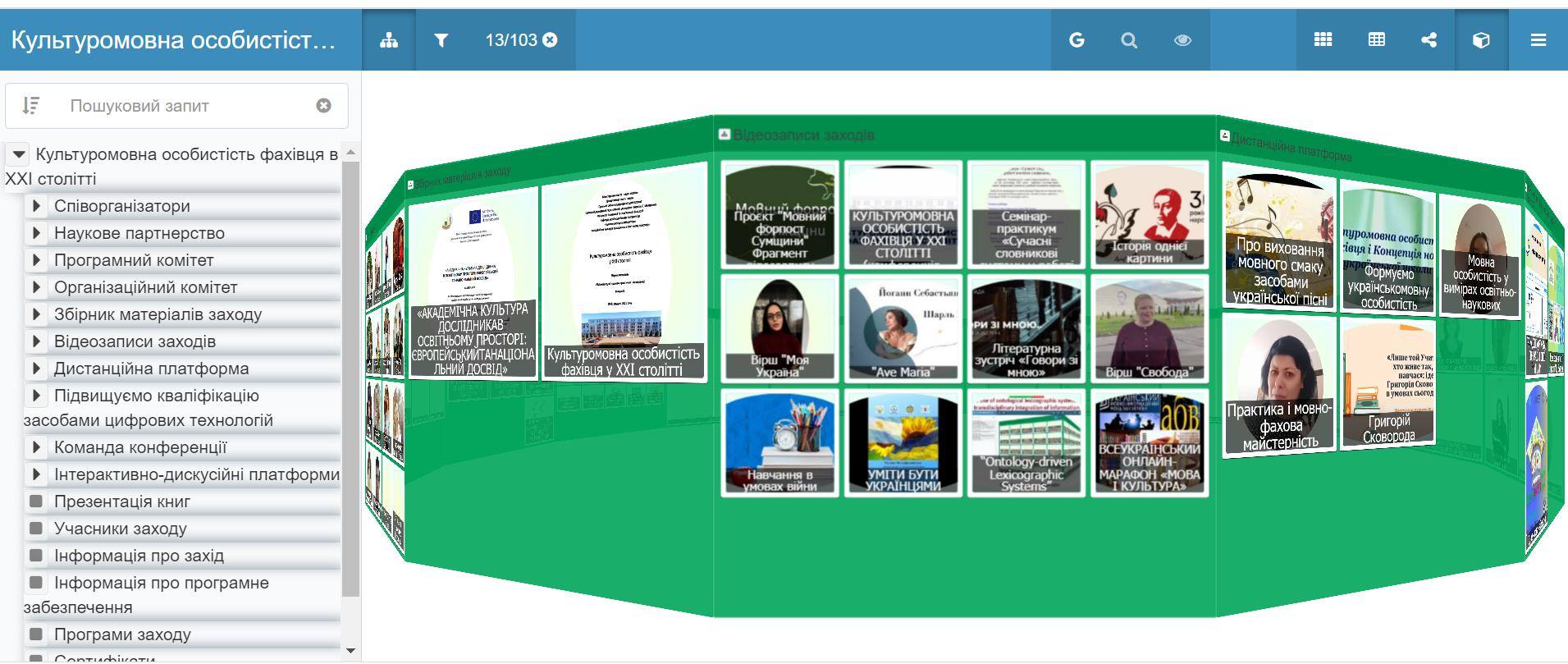Select the Презентація книг tree item
The width and height of the screenshot is (1568, 664).
tap(121, 501)
